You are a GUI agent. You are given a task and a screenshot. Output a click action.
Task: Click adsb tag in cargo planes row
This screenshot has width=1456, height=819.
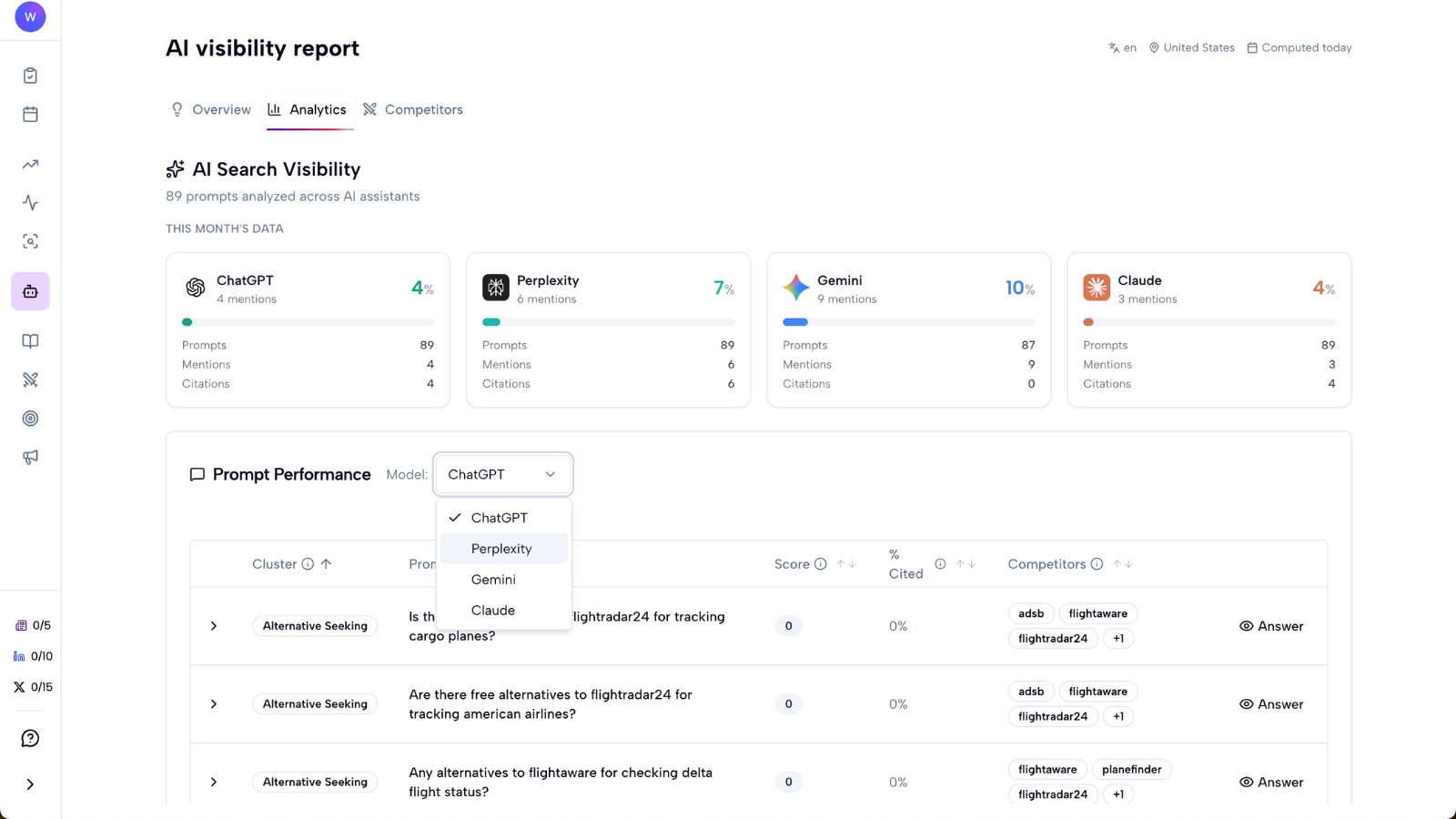tap(1031, 613)
